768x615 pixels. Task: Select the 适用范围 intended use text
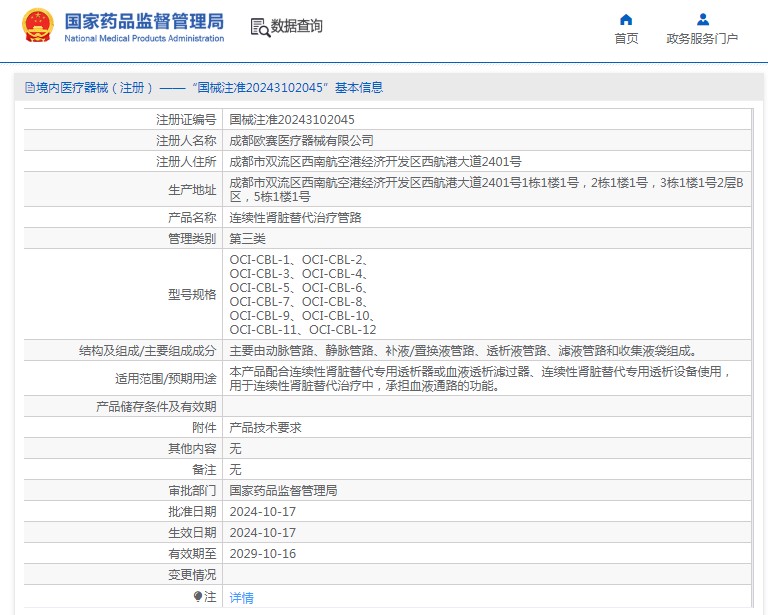pyautogui.click(x=480, y=378)
